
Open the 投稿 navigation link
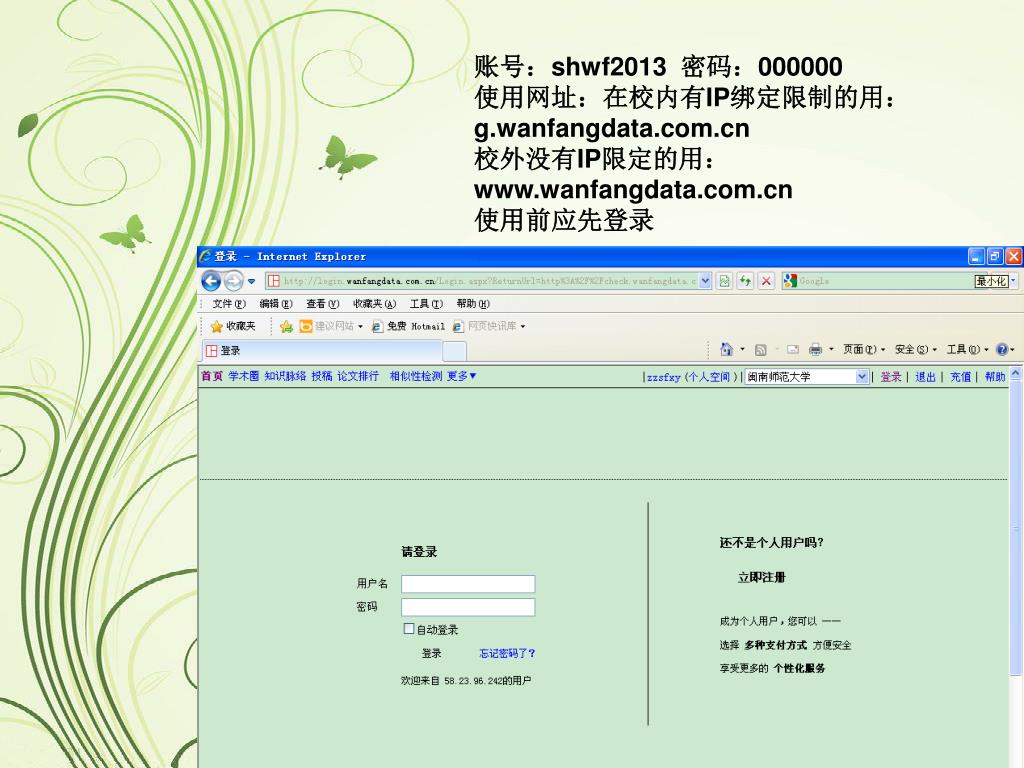321,376
